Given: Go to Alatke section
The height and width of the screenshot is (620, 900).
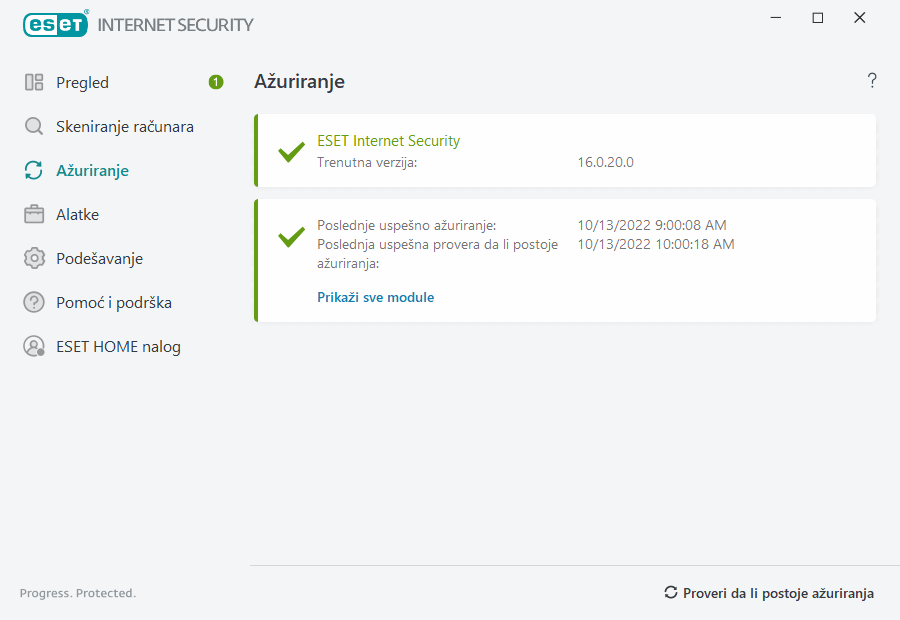Looking at the screenshot, I should (77, 215).
